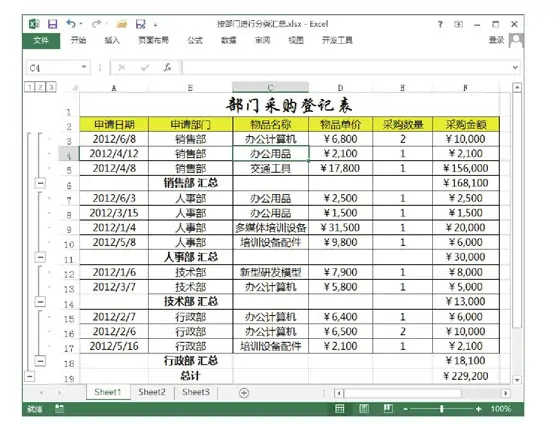The image size is (560, 424).
Task: Confirm the formula bar entry with checkmark
Action: click(x=145, y=67)
